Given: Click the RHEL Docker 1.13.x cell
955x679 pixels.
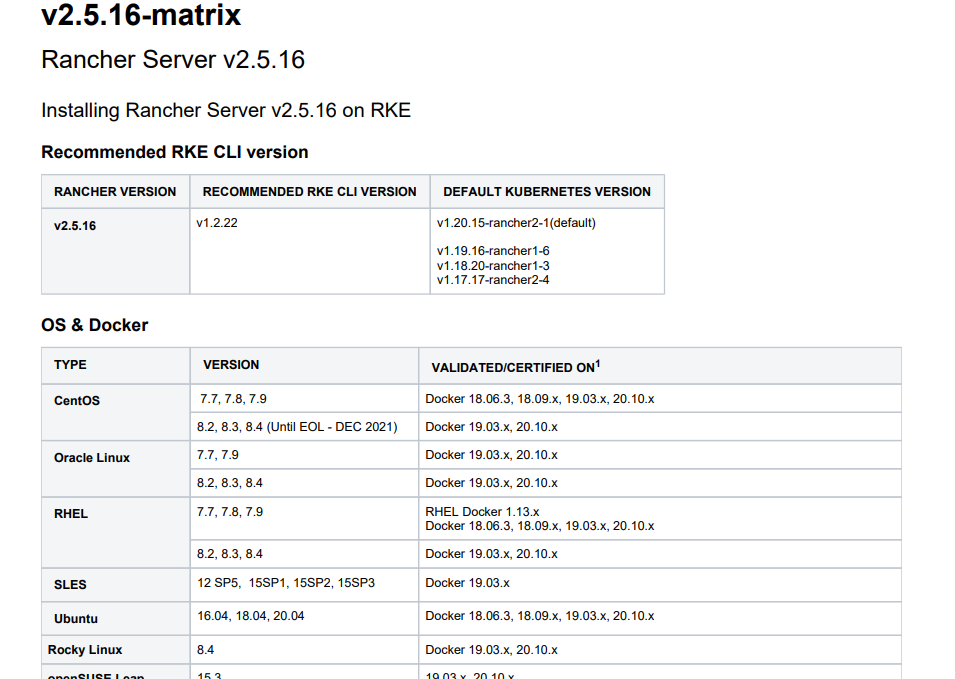Looking at the screenshot, I should pyautogui.click(x=482, y=511).
